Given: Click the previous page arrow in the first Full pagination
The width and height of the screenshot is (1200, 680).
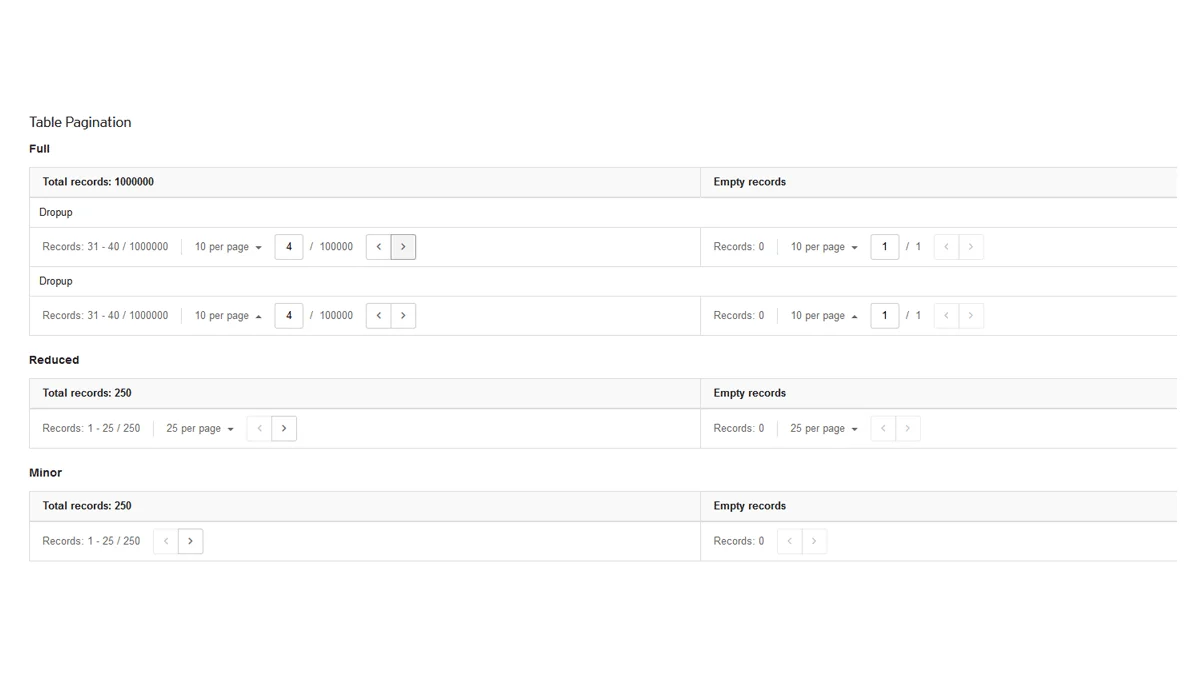Looking at the screenshot, I should click(378, 246).
